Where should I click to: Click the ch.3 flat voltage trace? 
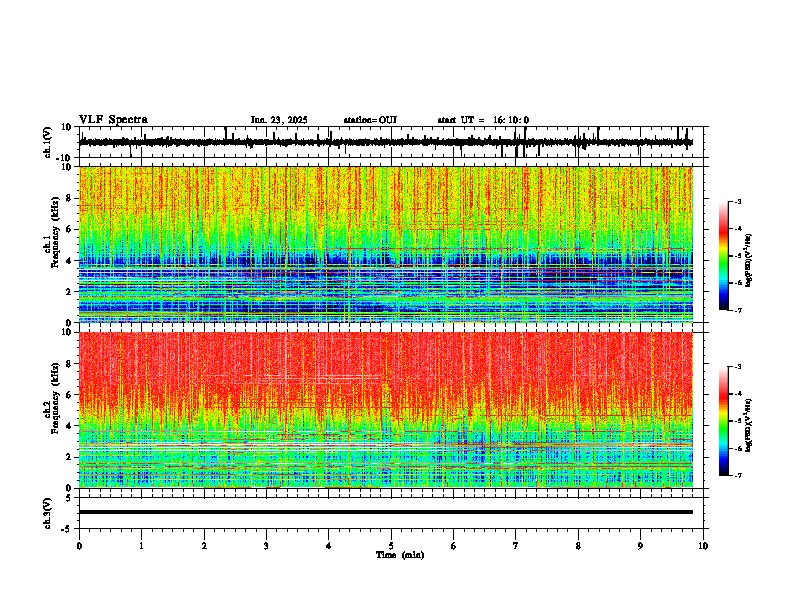pyautogui.click(x=386, y=512)
